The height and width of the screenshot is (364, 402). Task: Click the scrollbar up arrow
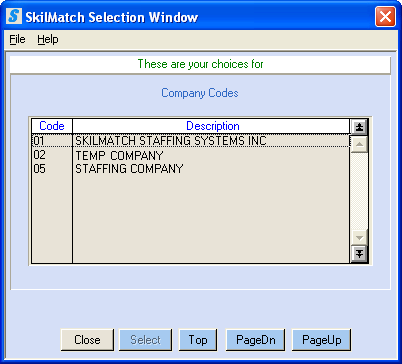point(359,144)
